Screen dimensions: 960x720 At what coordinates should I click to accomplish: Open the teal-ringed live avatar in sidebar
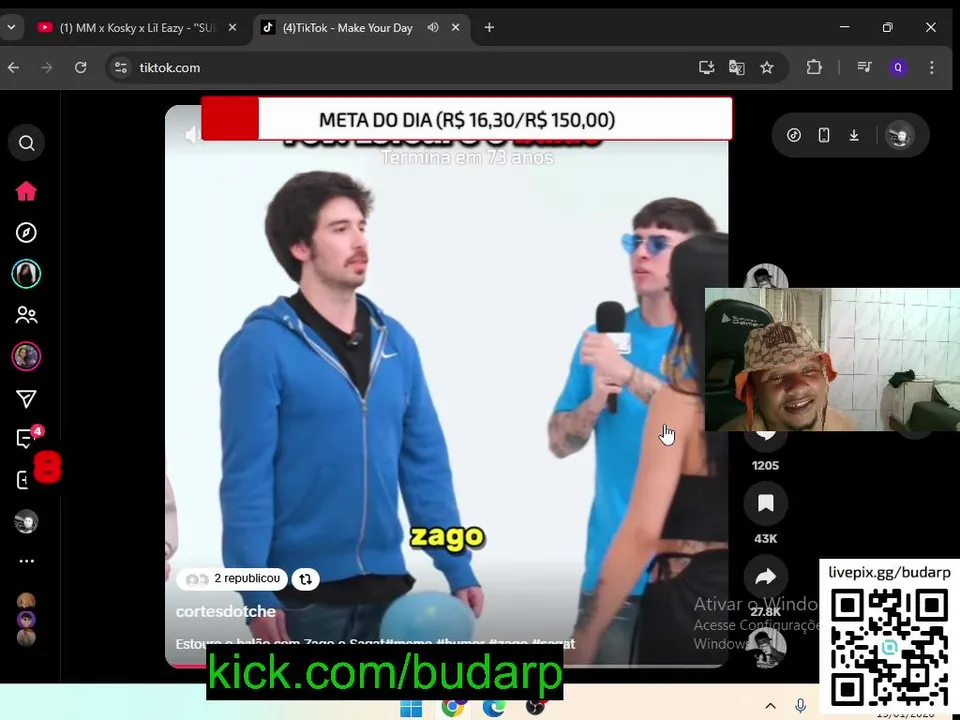[26, 274]
